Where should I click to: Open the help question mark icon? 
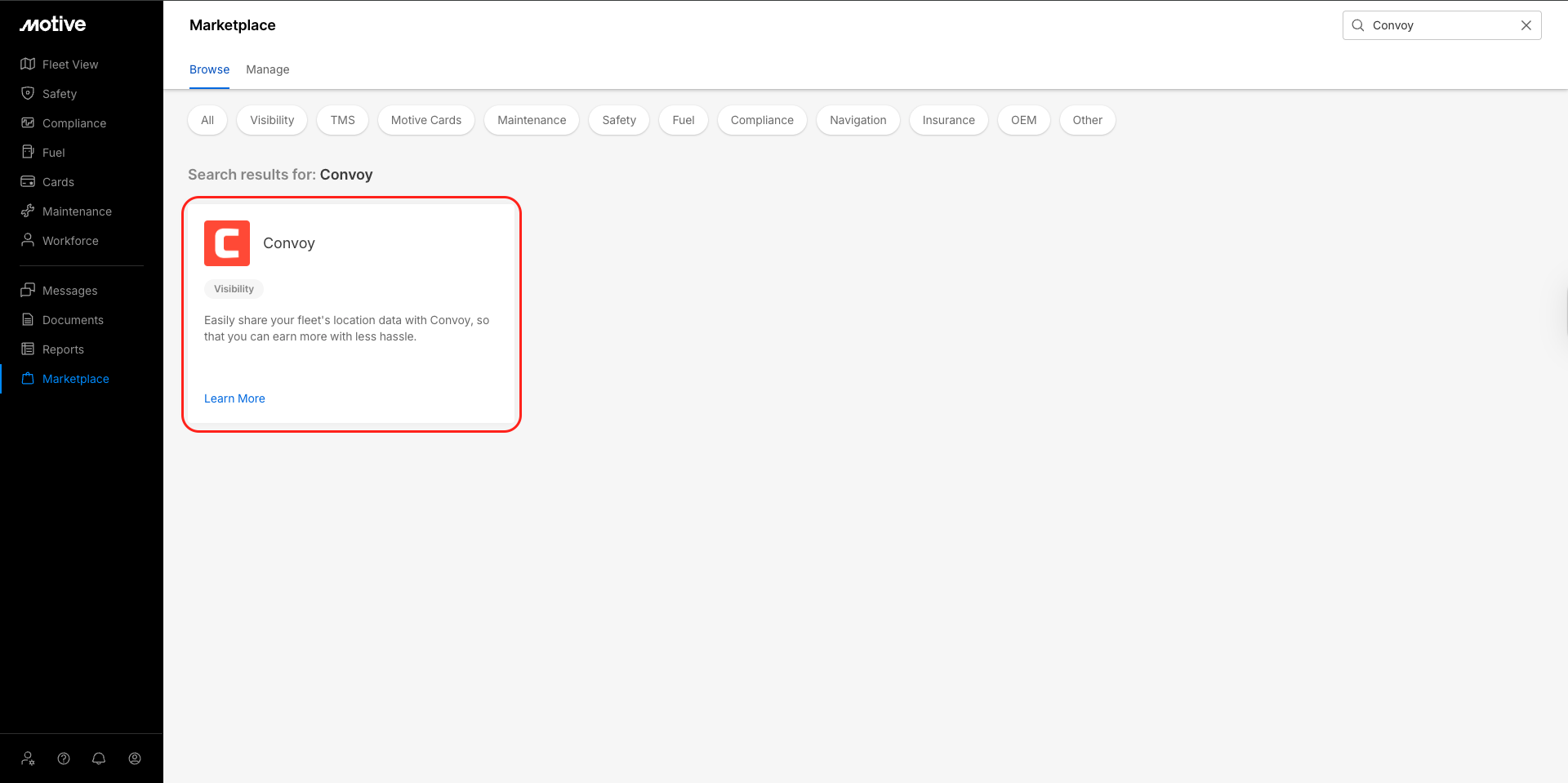click(x=64, y=759)
